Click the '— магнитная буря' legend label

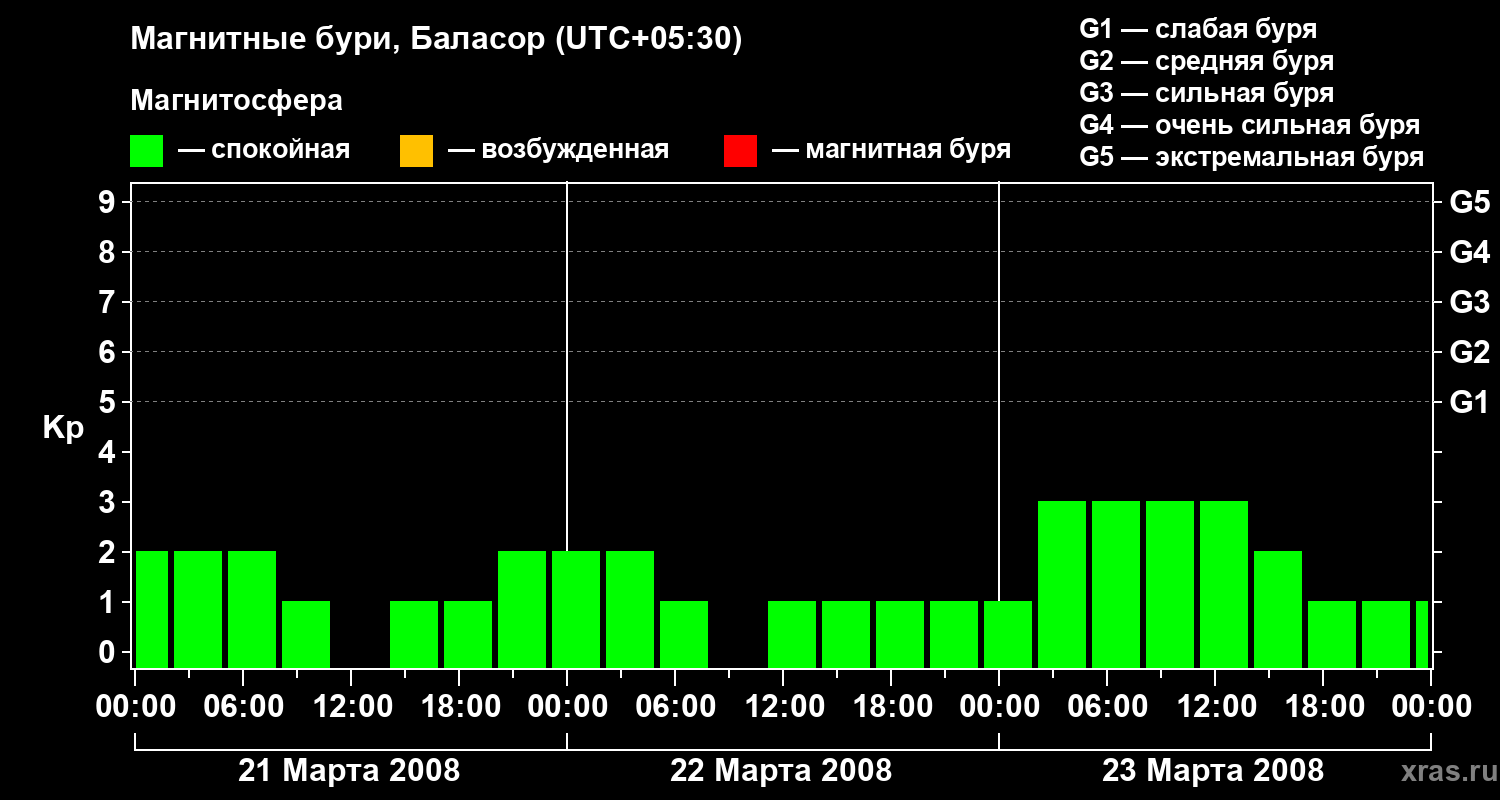pos(892,151)
